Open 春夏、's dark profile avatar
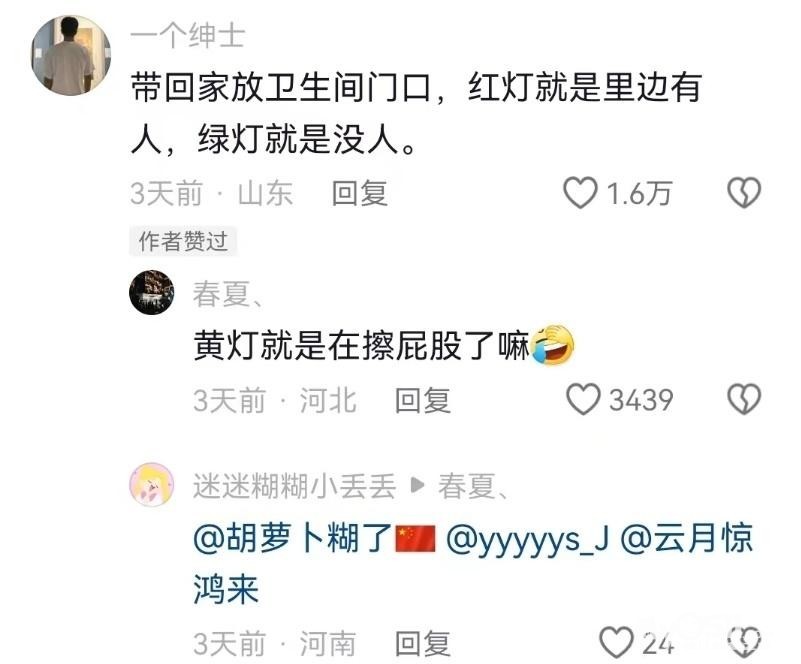Viewport: 801px width, 664px height. point(152,292)
